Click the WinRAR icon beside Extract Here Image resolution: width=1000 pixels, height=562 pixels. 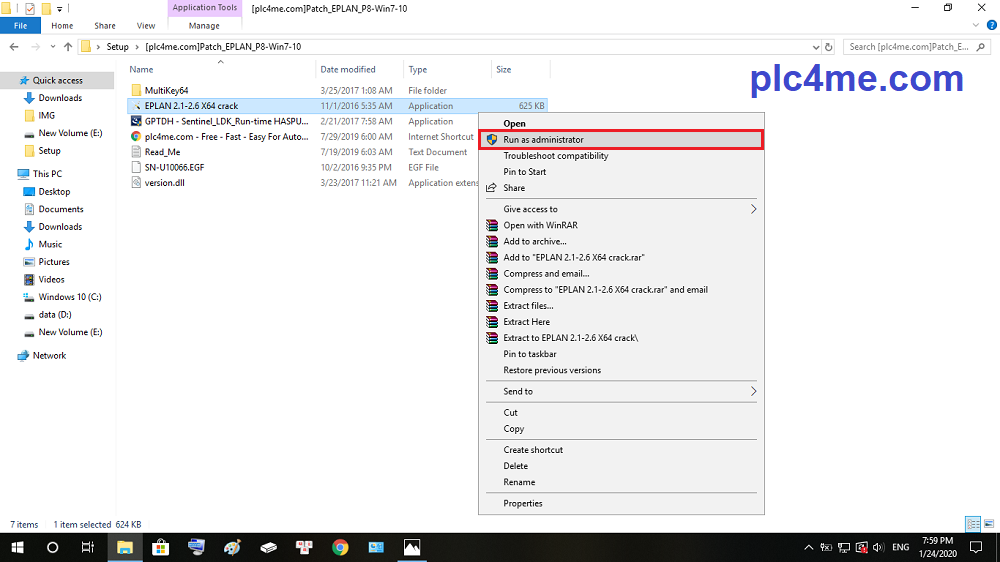pyautogui.click(x=491, y=322)
